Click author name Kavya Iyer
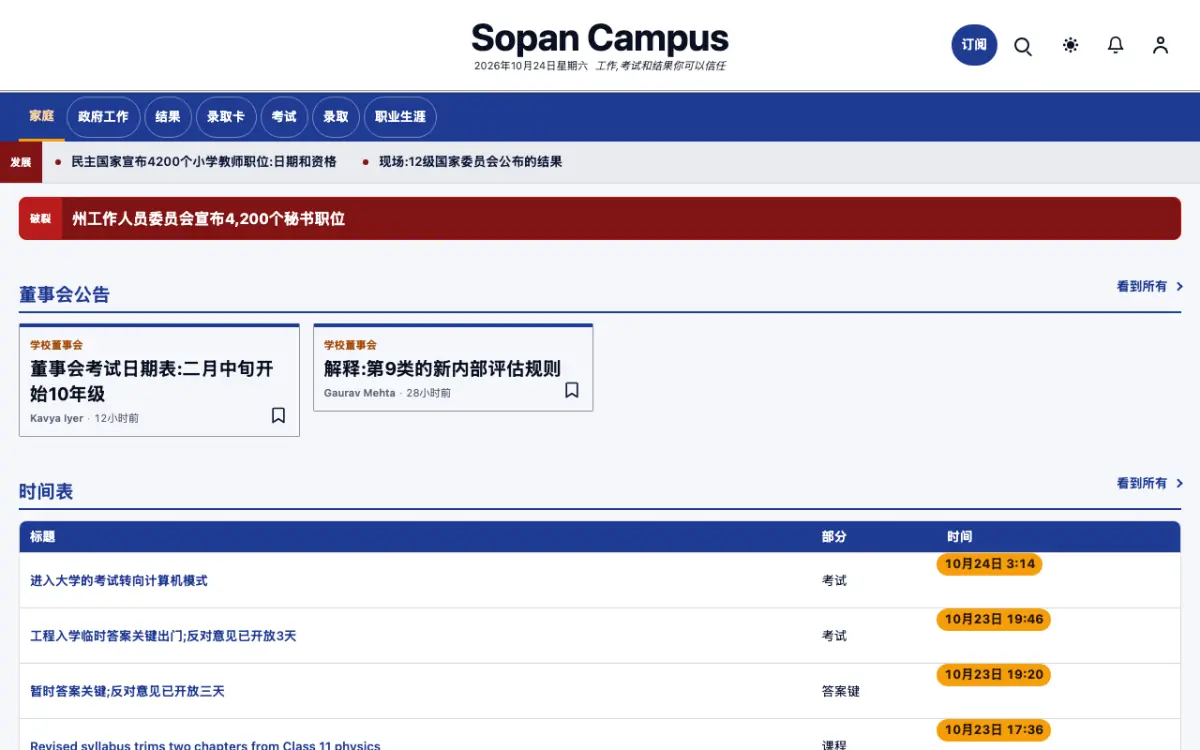 [x=57, y=418]
